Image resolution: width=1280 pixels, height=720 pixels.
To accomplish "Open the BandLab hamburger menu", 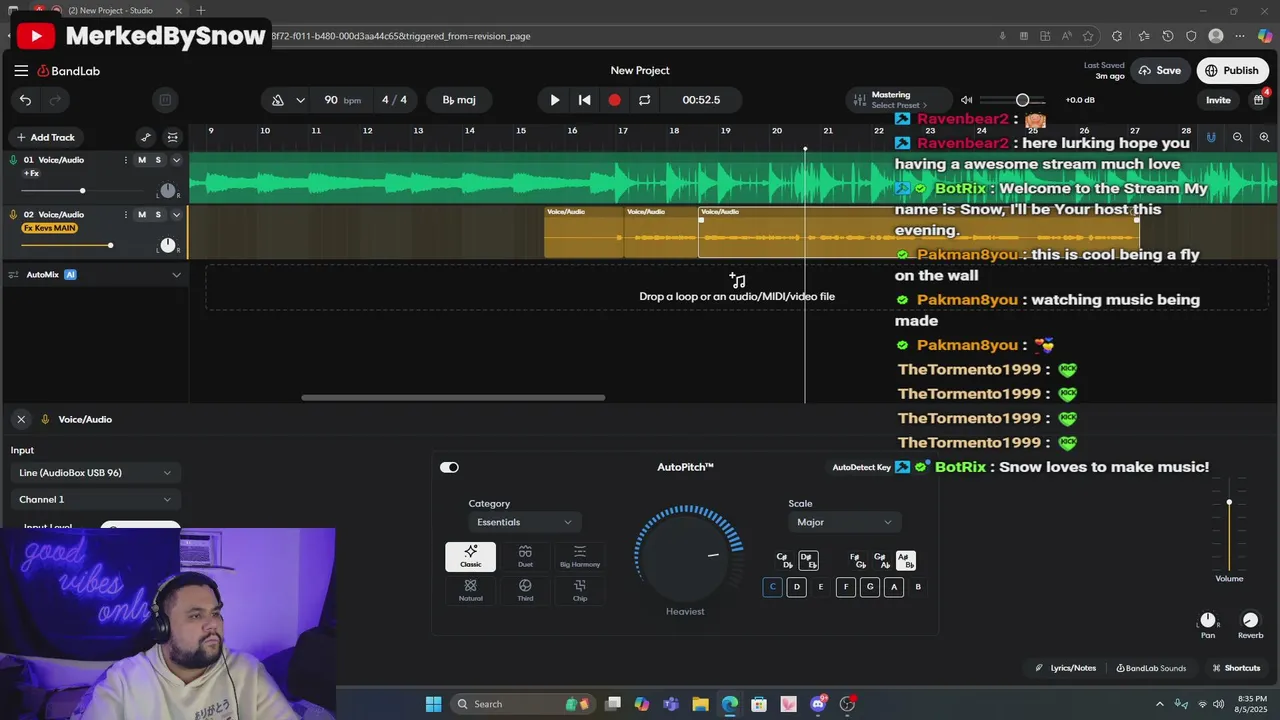I will tap(21, 71).
